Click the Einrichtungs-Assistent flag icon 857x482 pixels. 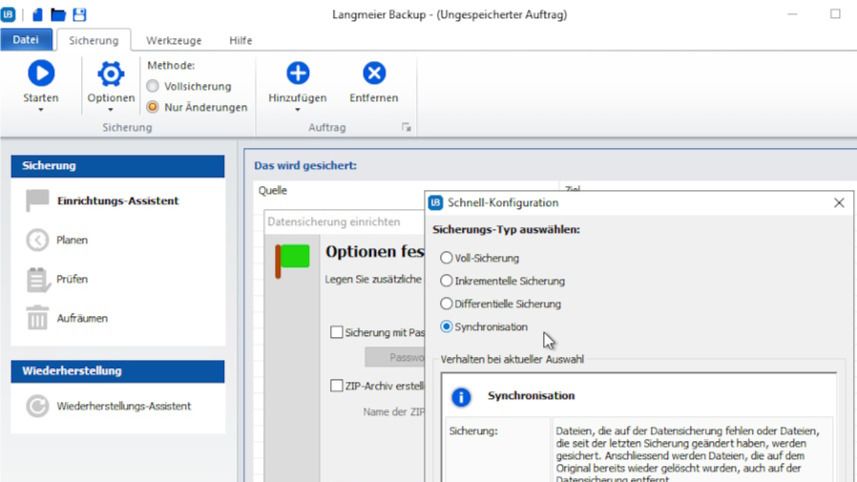click(x=37, y=201)
